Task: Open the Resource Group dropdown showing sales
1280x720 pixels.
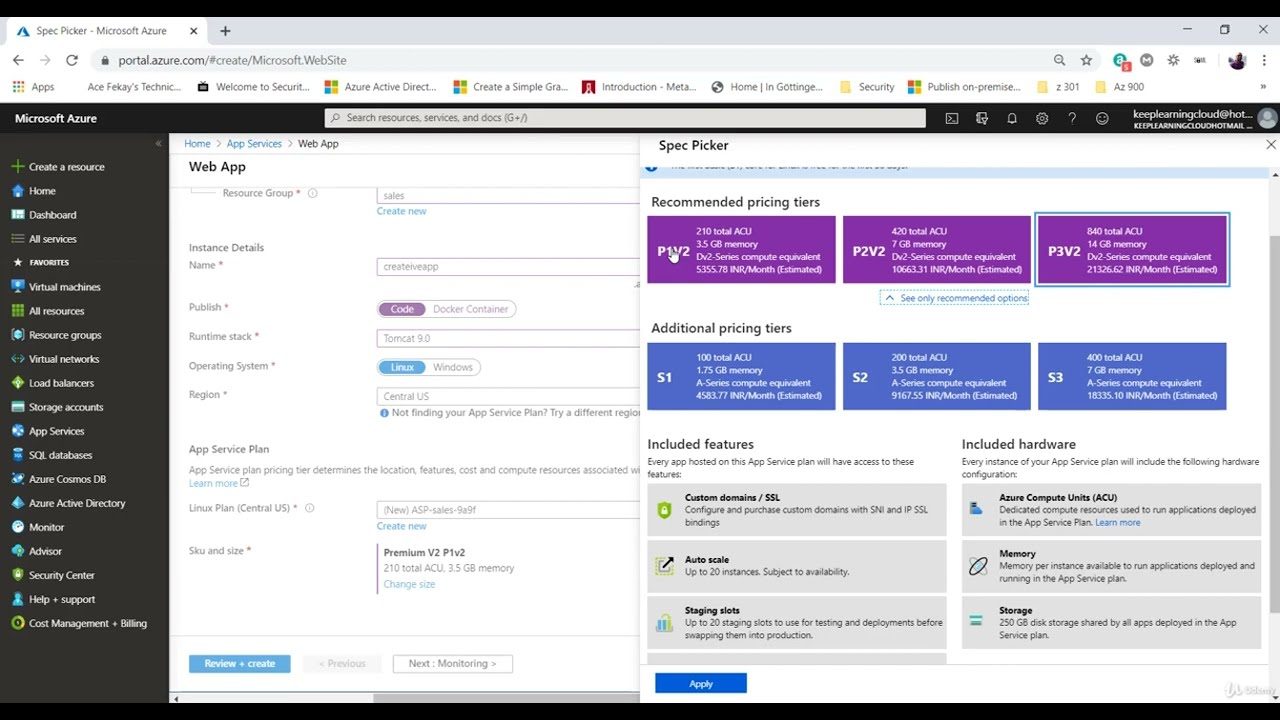Action: click(508, 195)
